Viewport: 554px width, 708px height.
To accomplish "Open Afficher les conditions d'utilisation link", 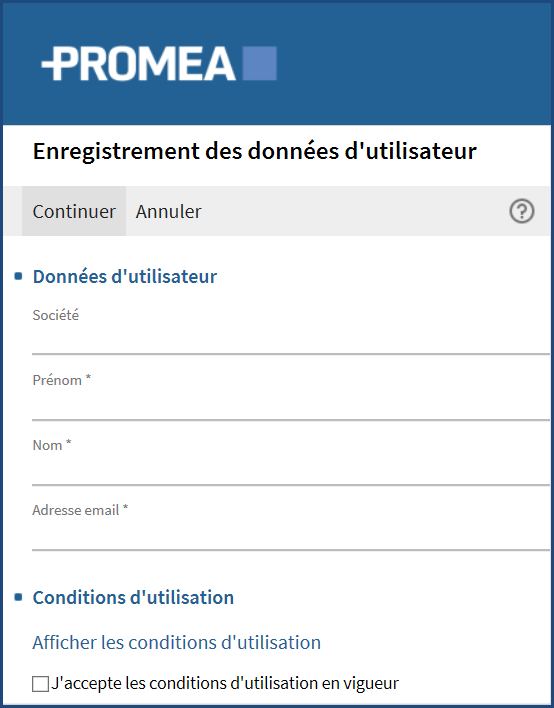I will pyautogui.click(x=177, y=642).
